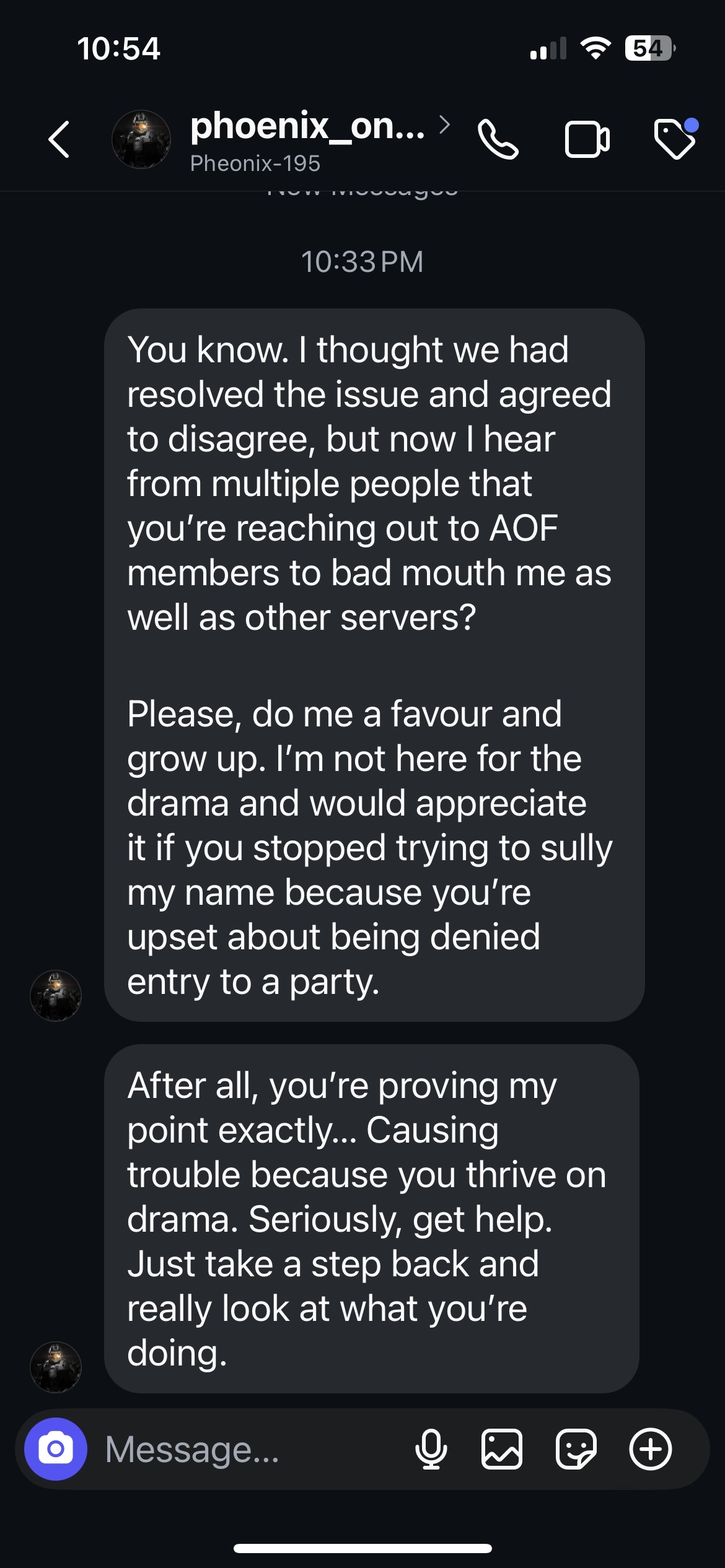725x1568 pixels.
Task: Tap the avatar beside the first message
Action: (x=56, y=995)
